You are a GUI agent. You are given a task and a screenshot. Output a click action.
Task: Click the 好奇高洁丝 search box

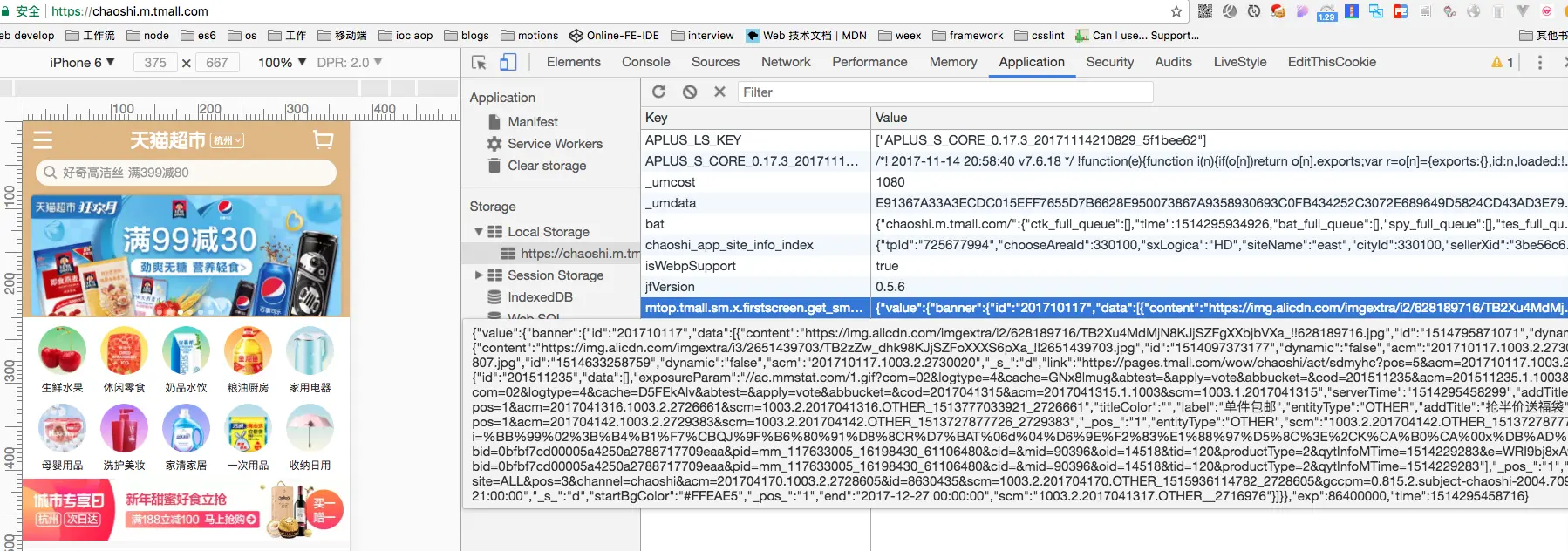(186, 173)
